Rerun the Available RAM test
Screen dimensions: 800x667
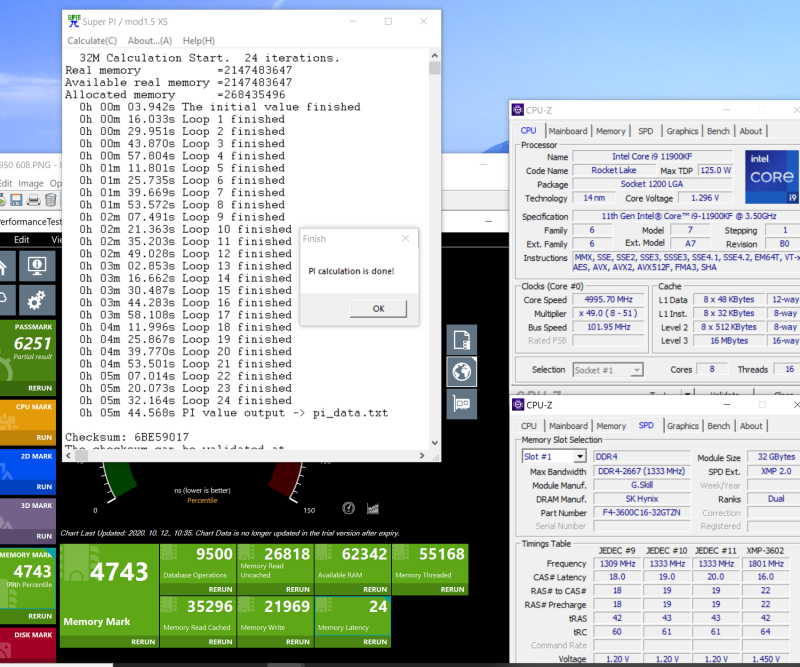tap(375, 589)
